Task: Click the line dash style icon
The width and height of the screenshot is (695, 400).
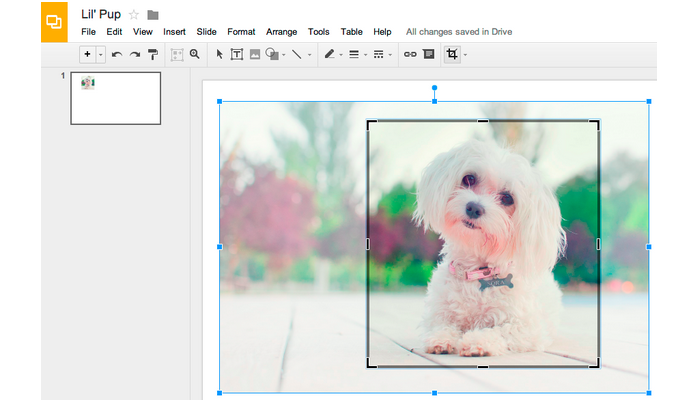Action: (378, 55)
